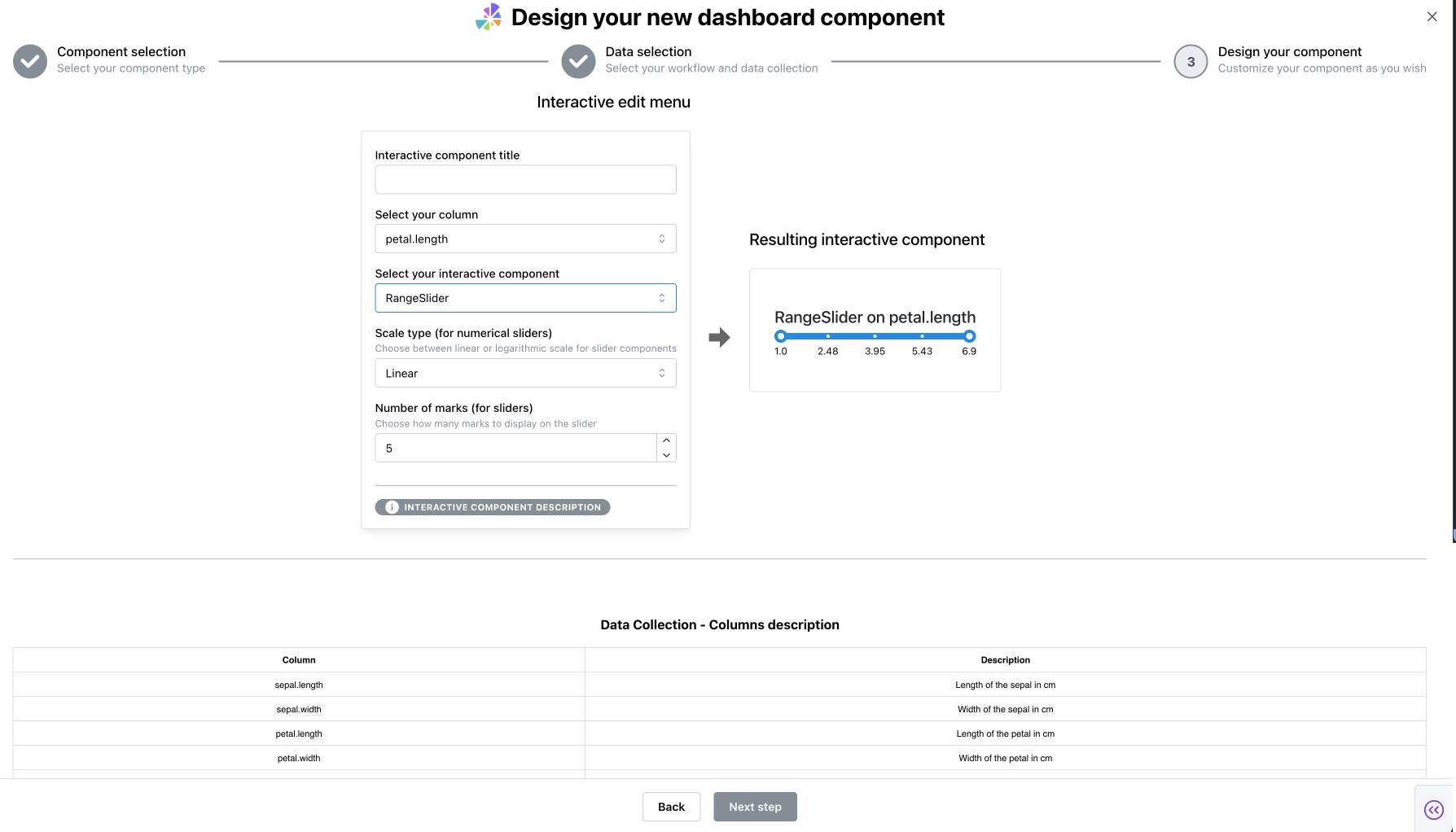
Task: Click the colorful pinwheel logo icon
Action: click(489, 17)
